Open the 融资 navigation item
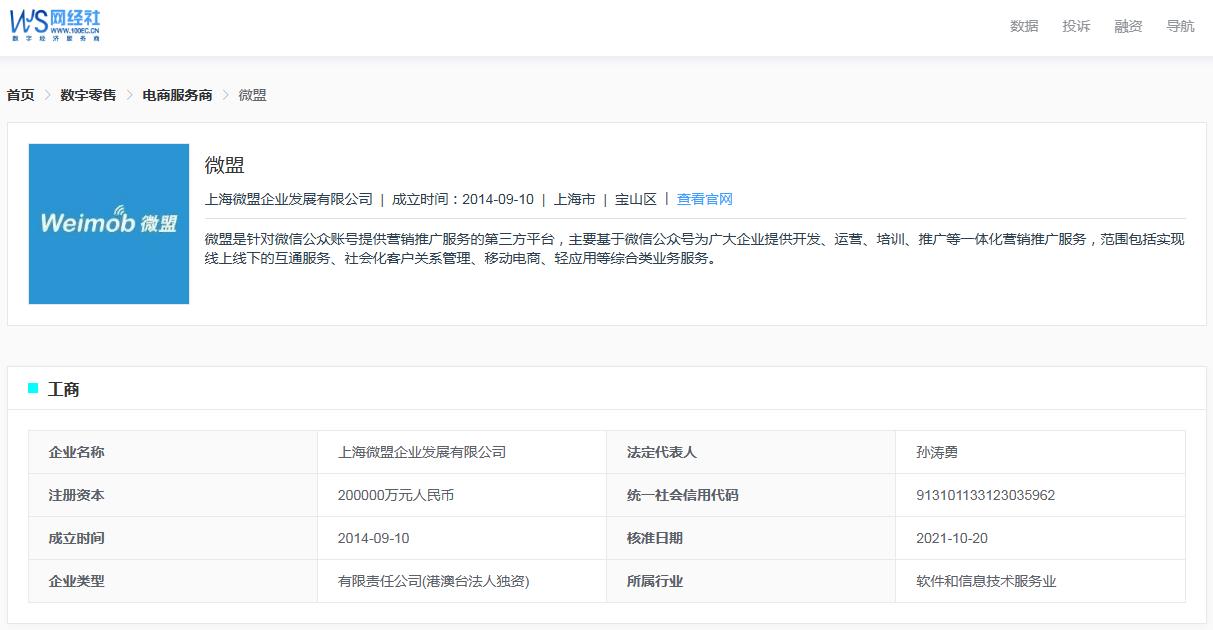 (x=1128, y=26)
